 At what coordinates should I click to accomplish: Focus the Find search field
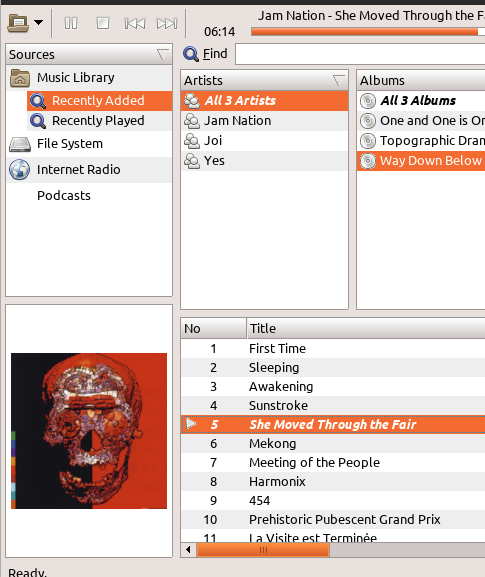pos(360,54)
